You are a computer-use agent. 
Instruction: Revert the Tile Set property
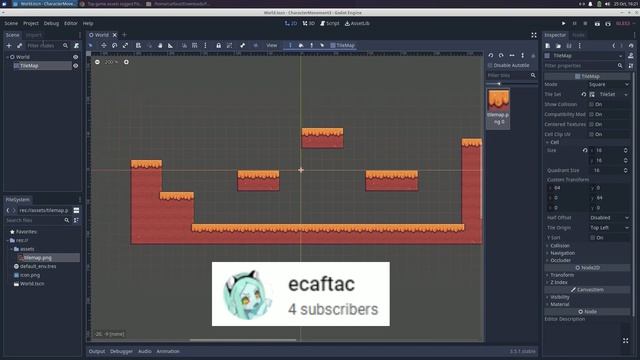click(584, 95)
